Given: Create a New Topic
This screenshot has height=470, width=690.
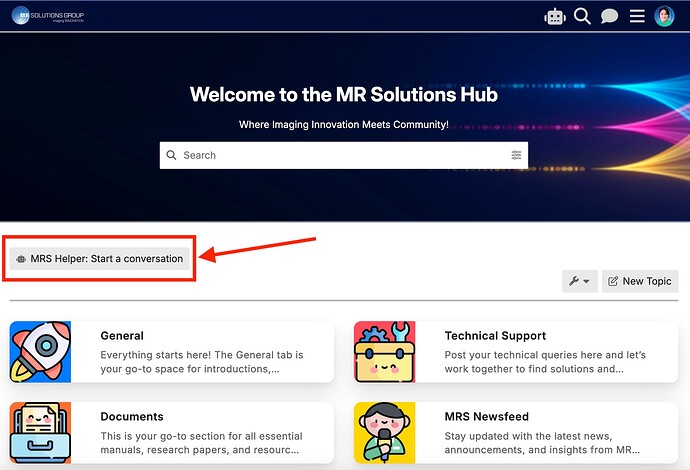Looking at the screenshot, I should pos(640,281).
